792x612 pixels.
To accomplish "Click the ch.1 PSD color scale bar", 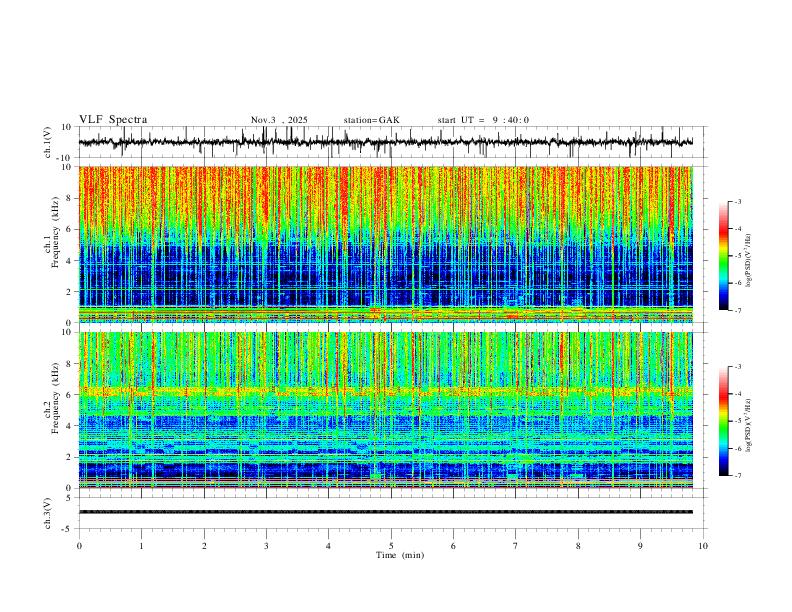I will click(x=723, y=256).
